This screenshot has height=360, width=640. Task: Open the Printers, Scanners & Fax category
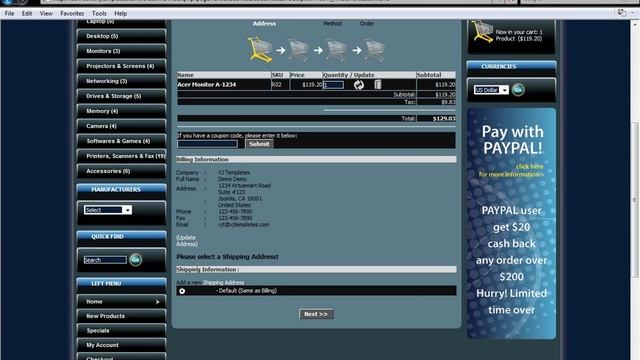(x=121, y=156)
